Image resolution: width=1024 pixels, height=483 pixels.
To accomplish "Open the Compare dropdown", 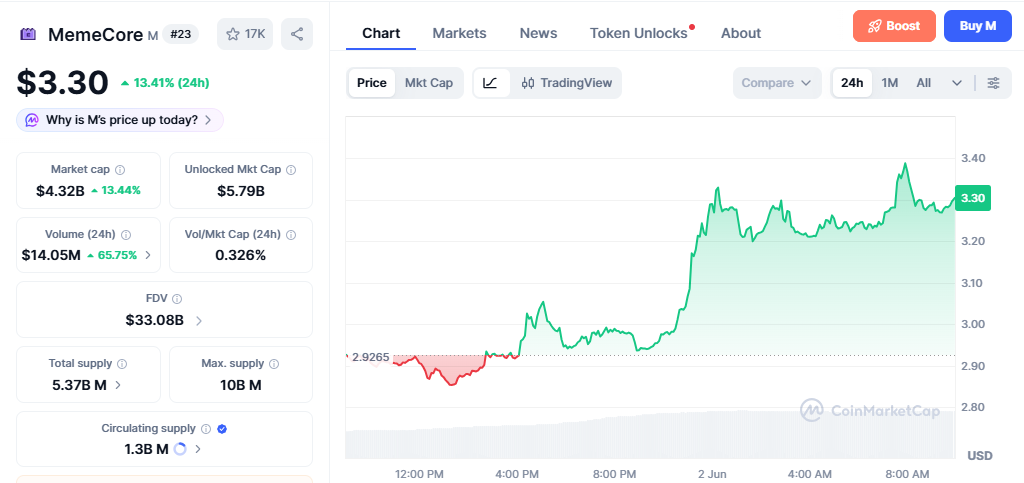I will click(x=777, y=83).
